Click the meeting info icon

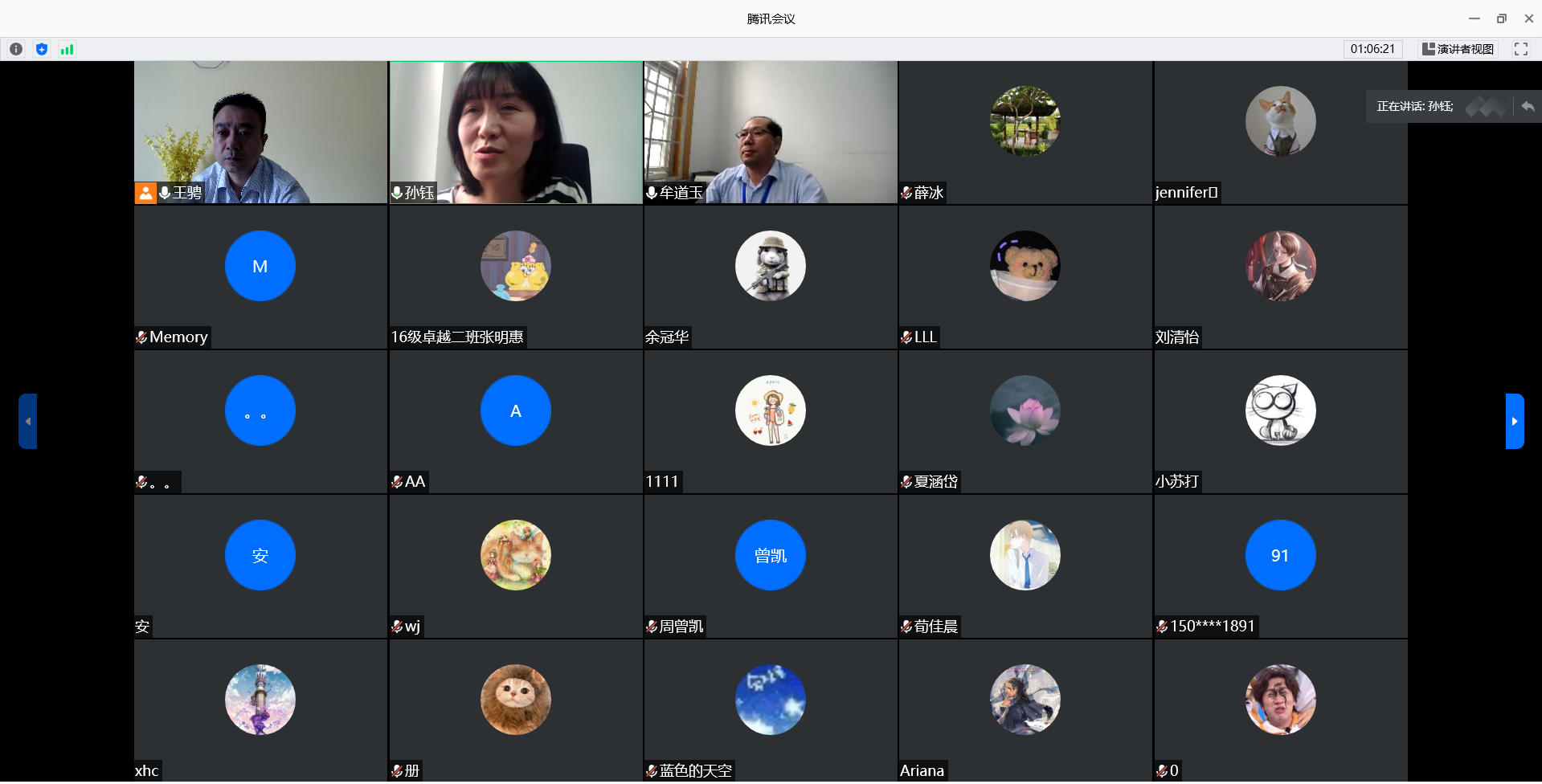(x=16, y=49)
